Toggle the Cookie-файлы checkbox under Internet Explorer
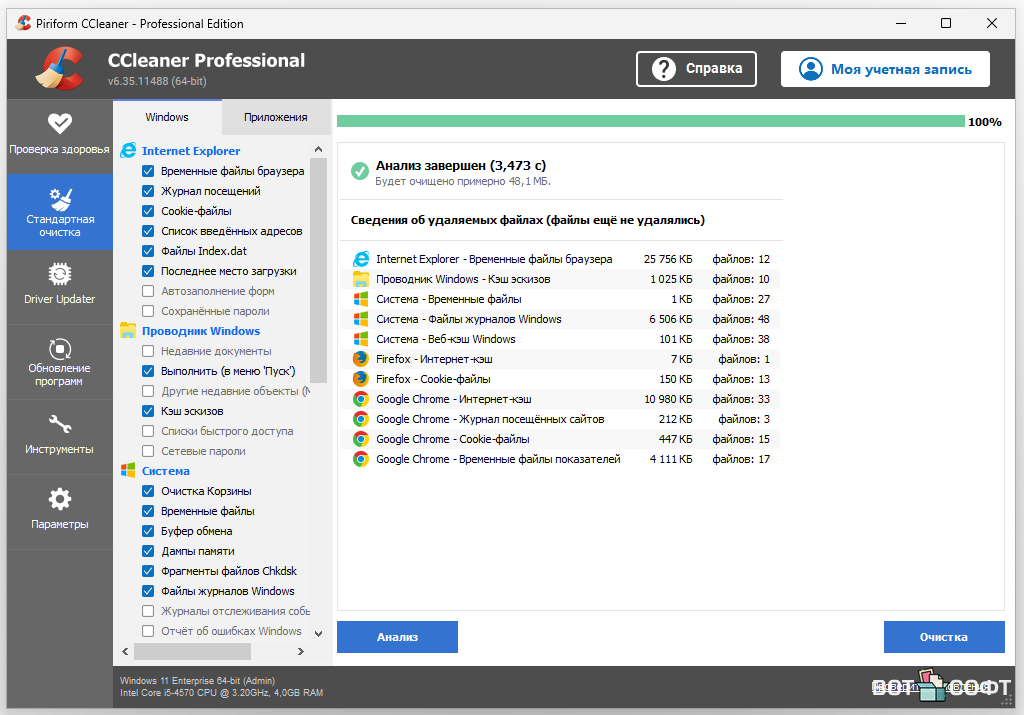The width and height of the screenshot is (1024, 715). pyautogui.click(x=148, y=211)
